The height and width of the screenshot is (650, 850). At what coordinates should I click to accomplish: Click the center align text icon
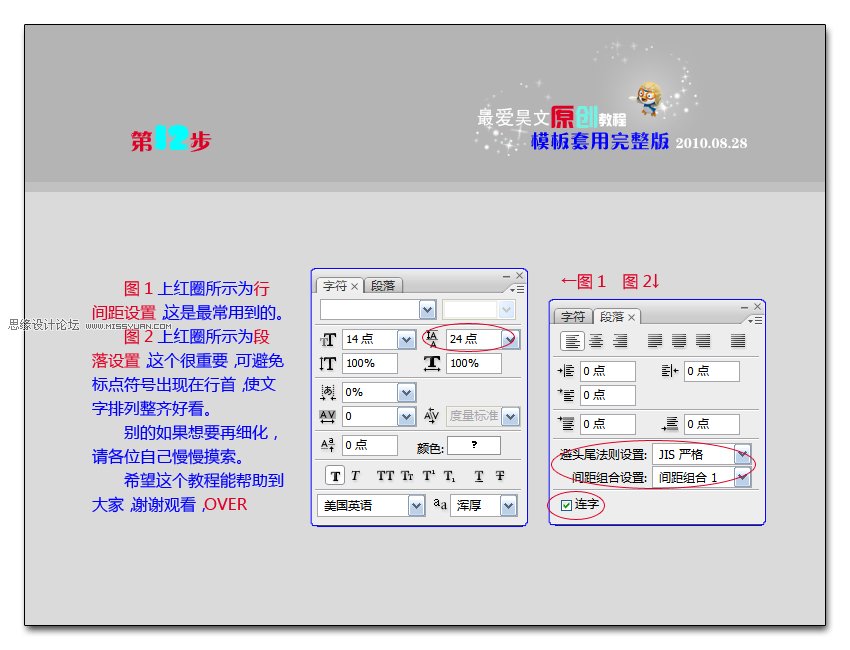(x=596, y=341)
